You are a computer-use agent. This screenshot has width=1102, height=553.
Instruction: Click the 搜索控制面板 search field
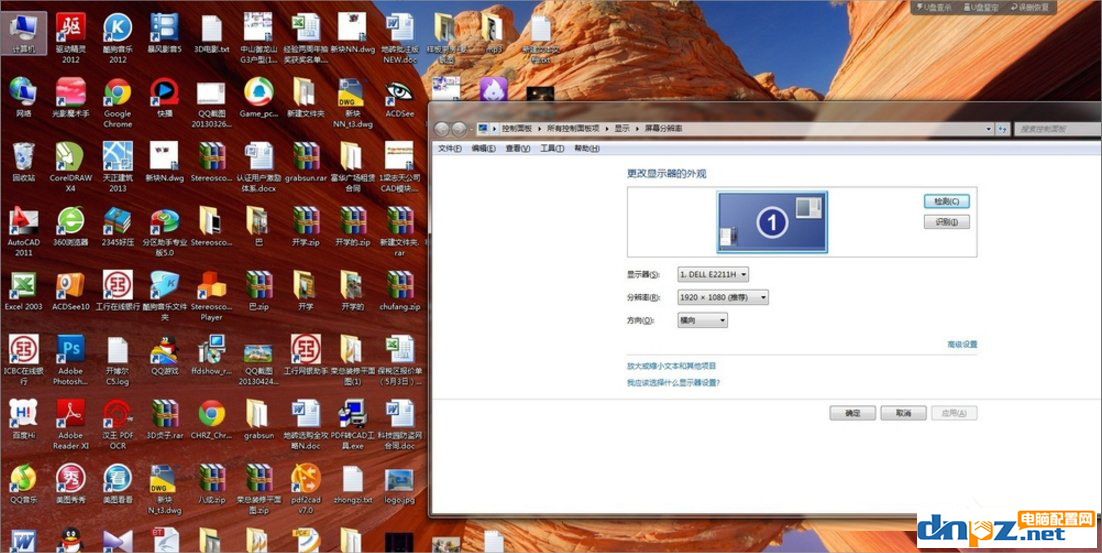1056,129
